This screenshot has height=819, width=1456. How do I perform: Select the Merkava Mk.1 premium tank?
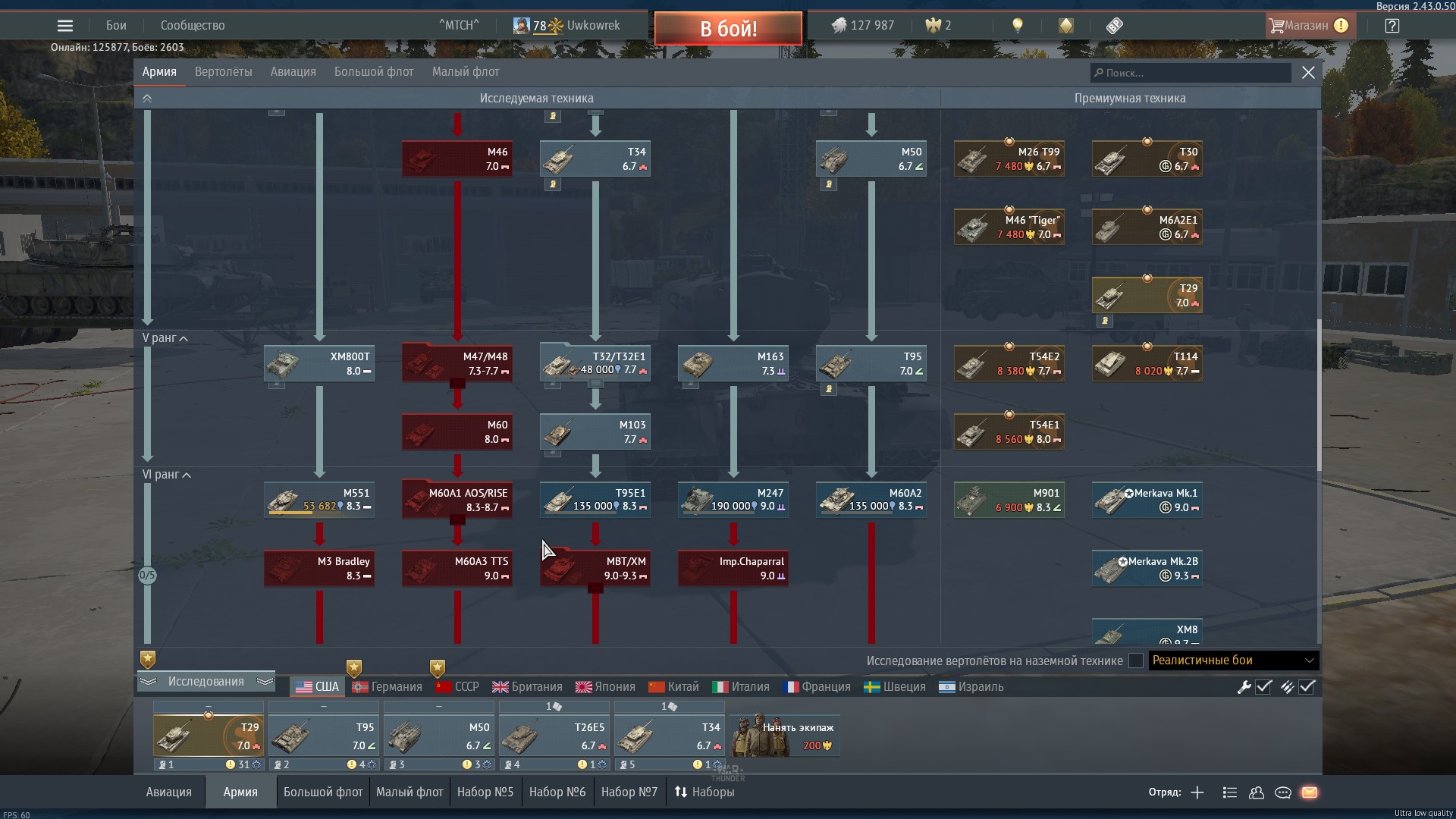pyautogui.click(x=1147, y=500)
